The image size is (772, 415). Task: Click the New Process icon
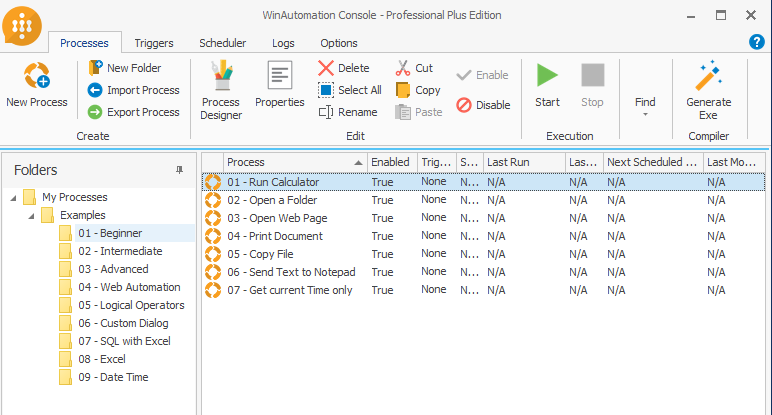click(37, 75)
